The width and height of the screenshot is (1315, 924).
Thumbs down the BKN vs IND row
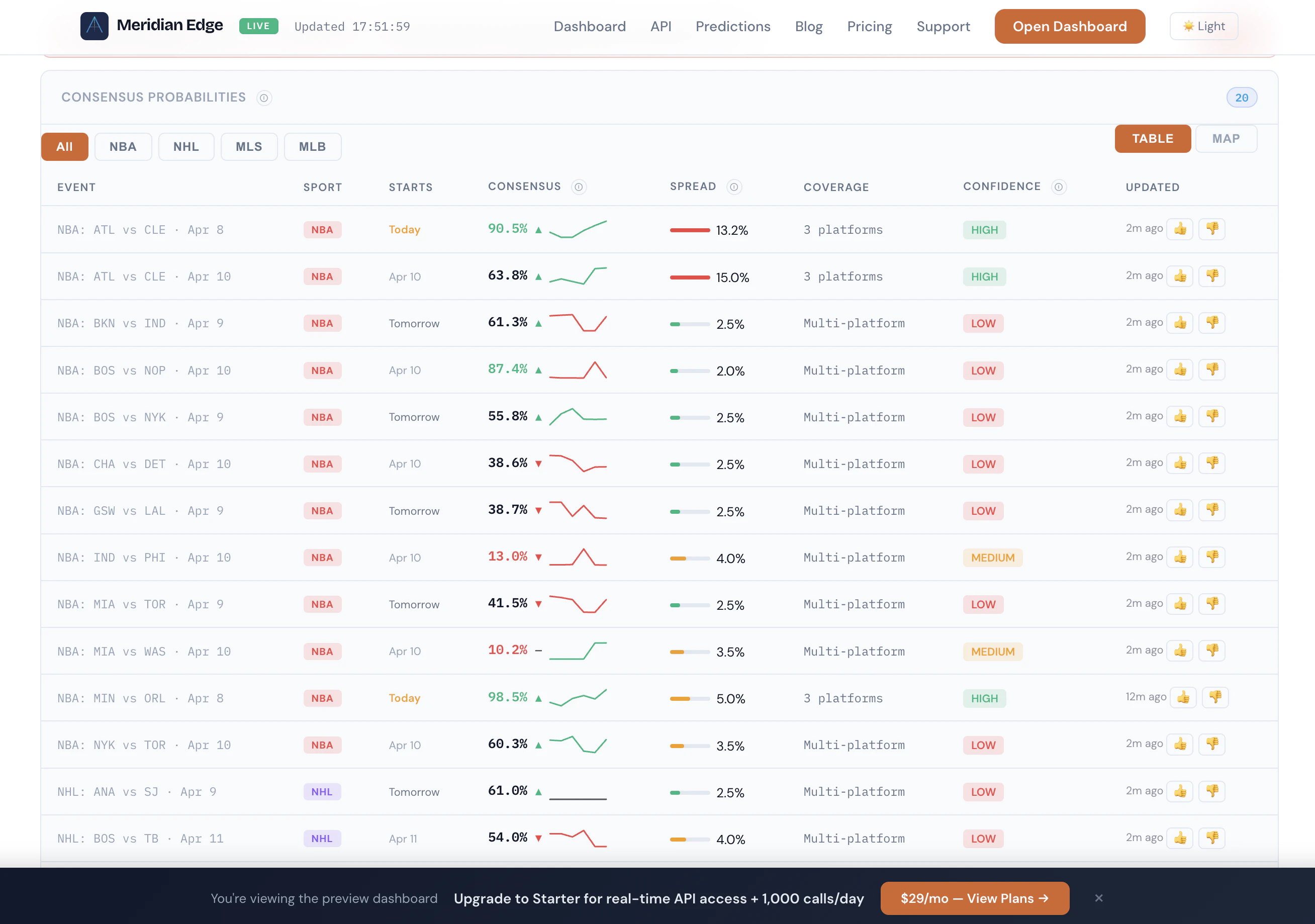[1212, 323]
